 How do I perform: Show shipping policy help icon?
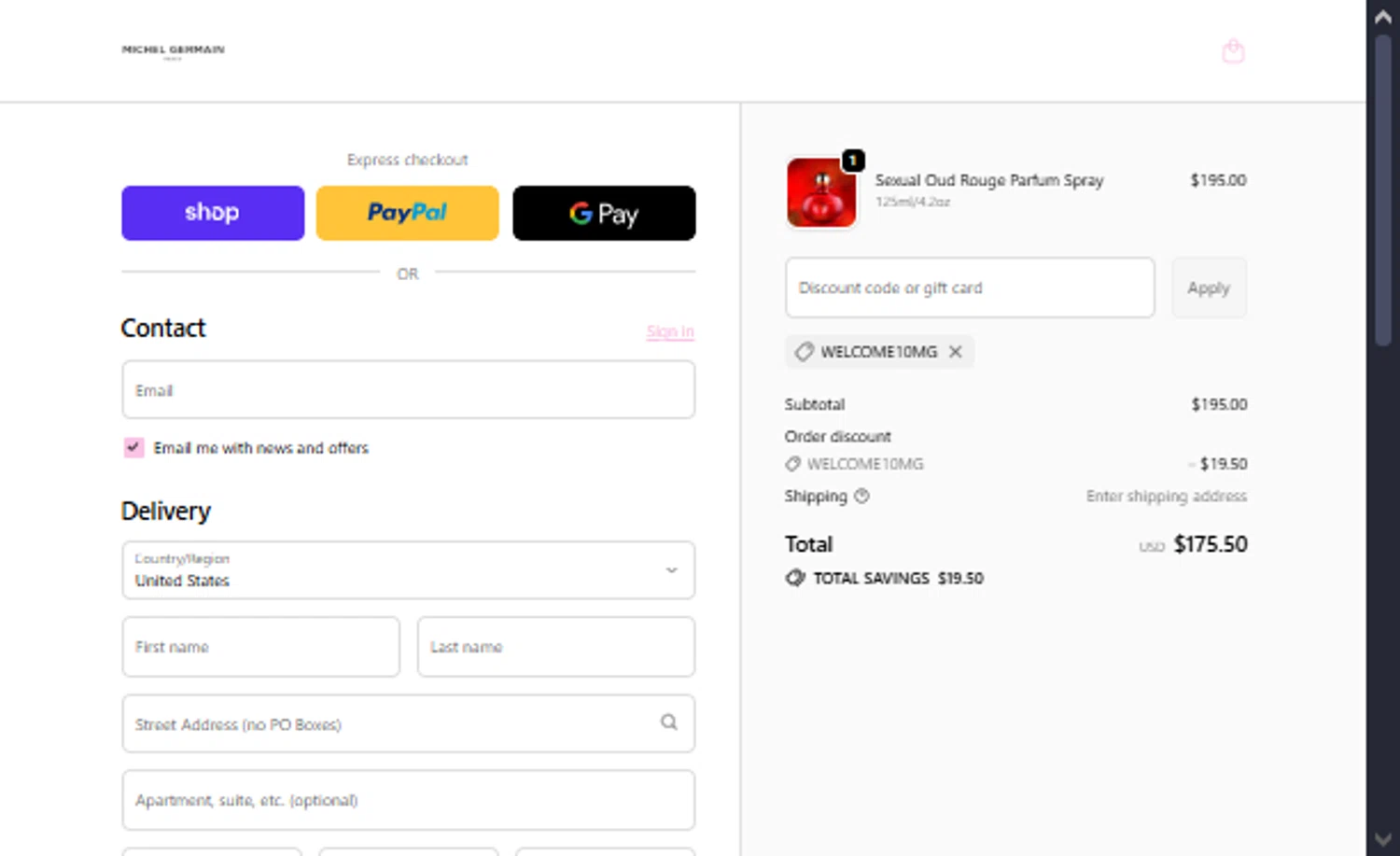(861, 496)
